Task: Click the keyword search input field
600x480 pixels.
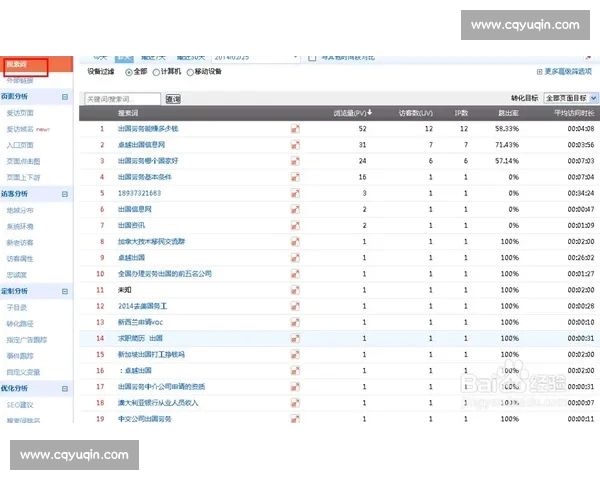Action: click(122, 100)
